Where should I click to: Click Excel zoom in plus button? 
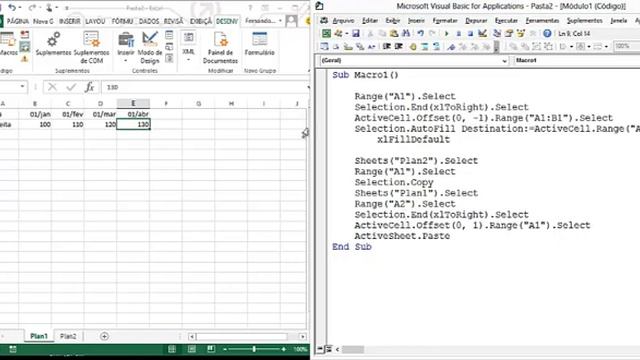pyautogui.click(x=284, y=349)
